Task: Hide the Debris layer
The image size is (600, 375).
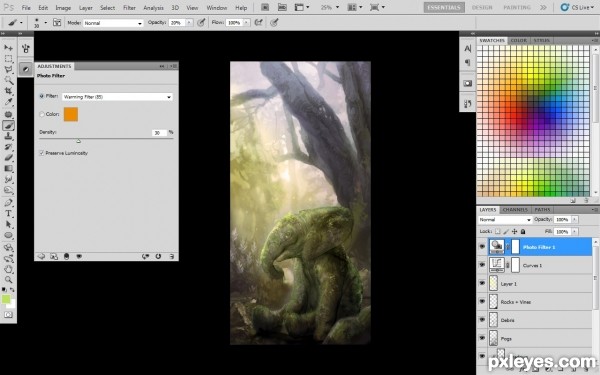Action: 482,320
